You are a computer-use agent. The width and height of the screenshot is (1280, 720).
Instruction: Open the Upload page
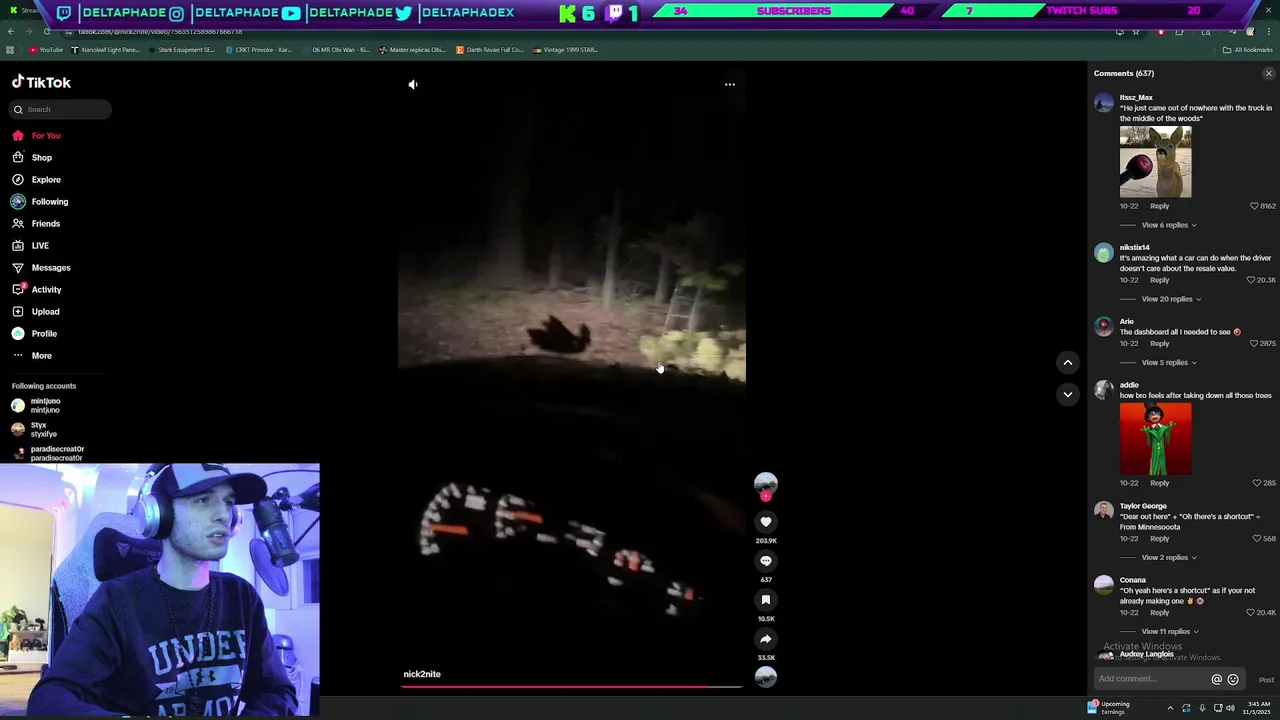36,311
